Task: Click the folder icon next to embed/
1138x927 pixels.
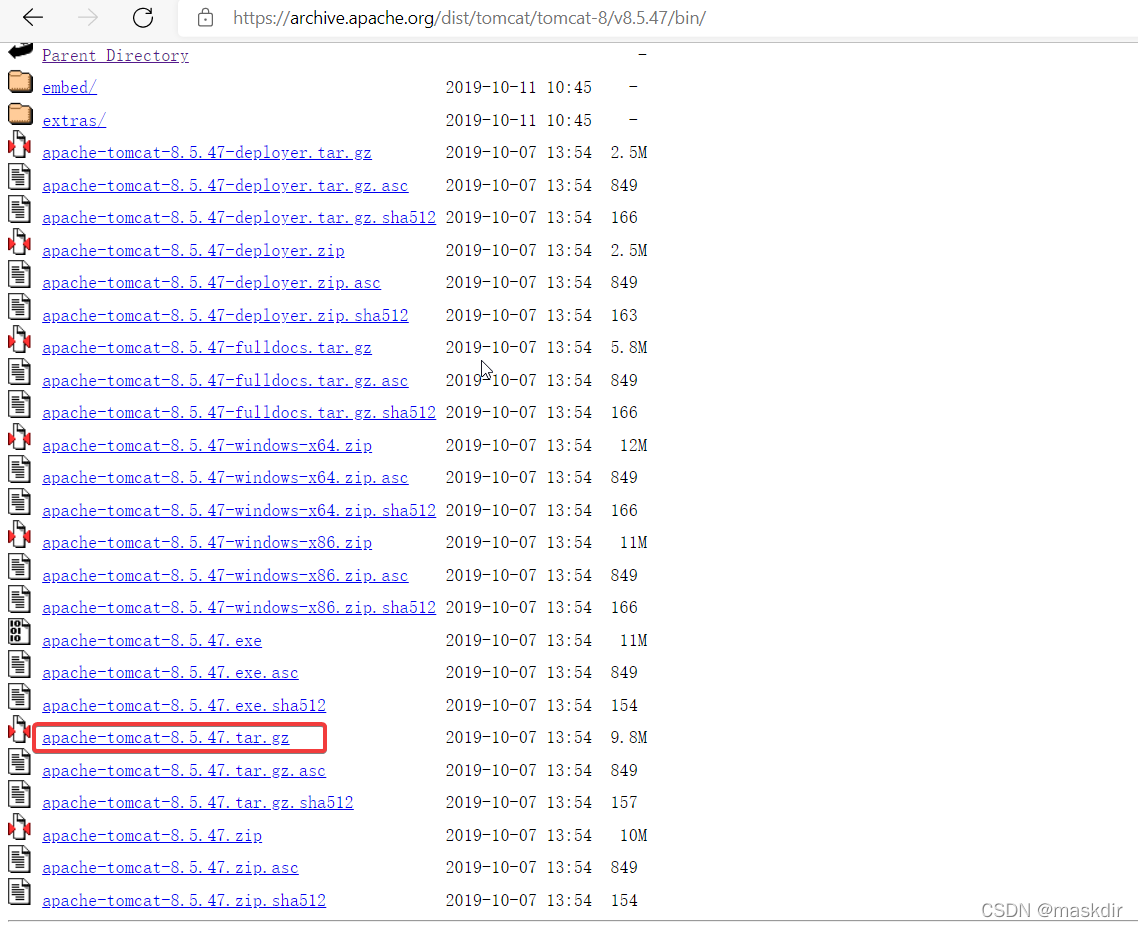Action: 20,83
